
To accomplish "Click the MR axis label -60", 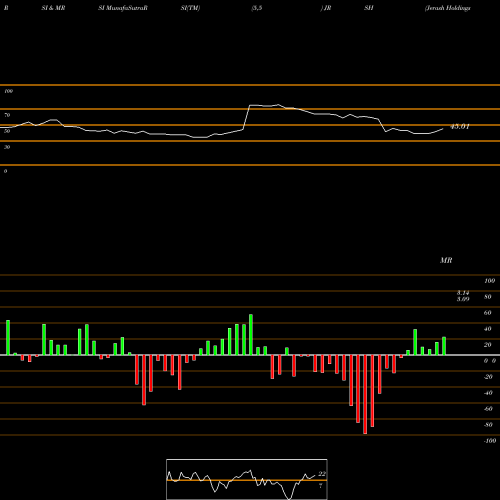I will pos(488,409).
